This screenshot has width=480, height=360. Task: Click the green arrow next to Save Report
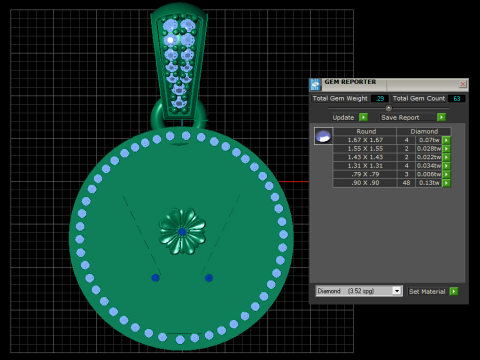pyautogui.click(x=441, y=117)
